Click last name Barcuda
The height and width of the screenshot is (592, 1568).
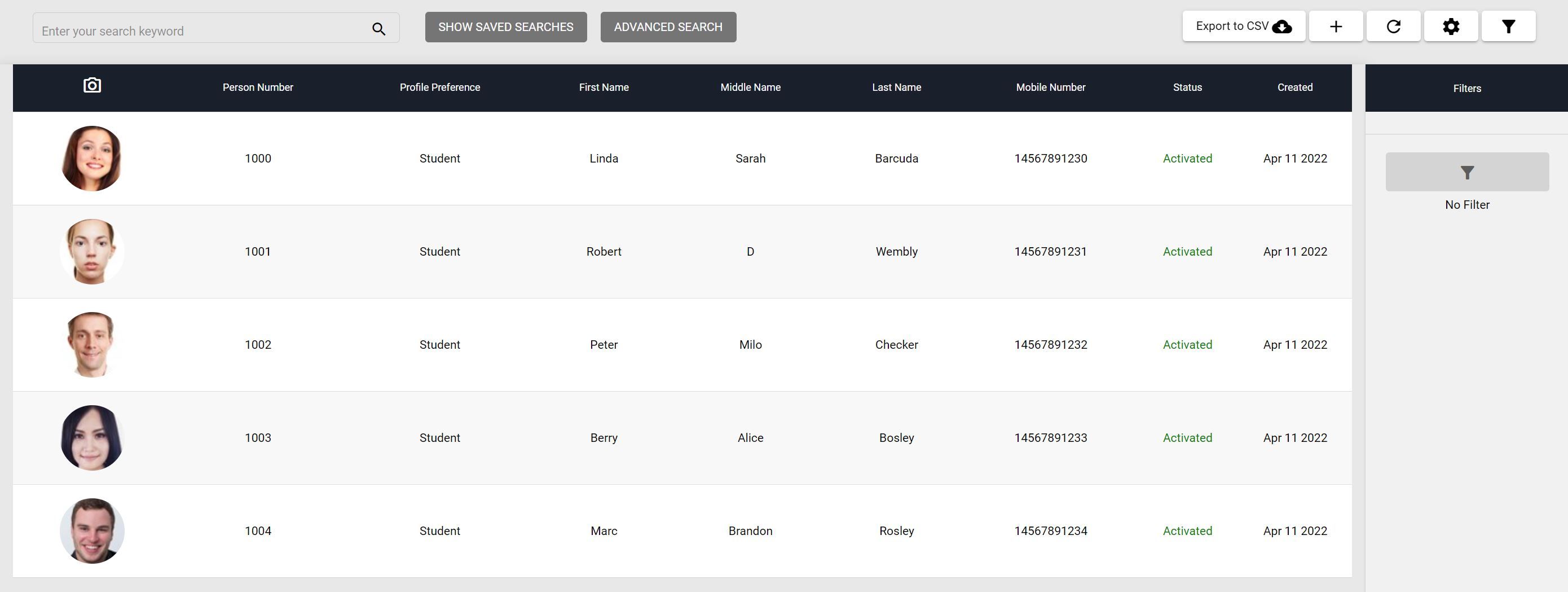pos(897,159)
